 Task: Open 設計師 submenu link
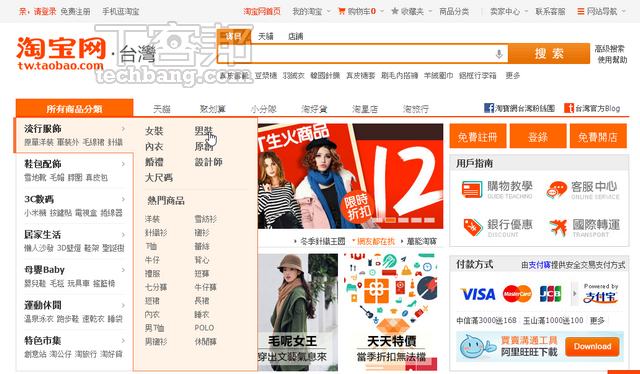[209, 162]
